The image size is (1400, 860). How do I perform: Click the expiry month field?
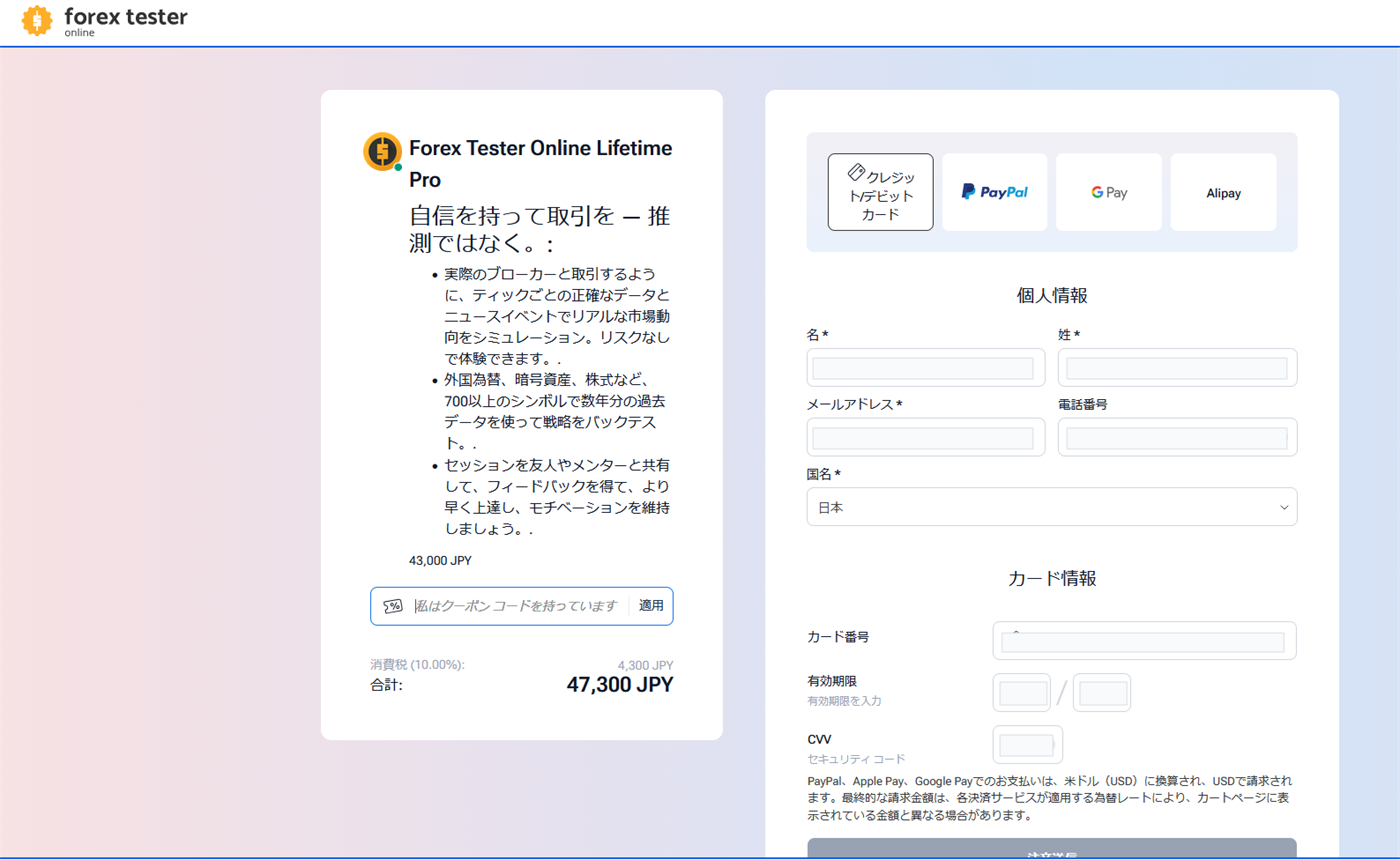tap(1023, 693)
